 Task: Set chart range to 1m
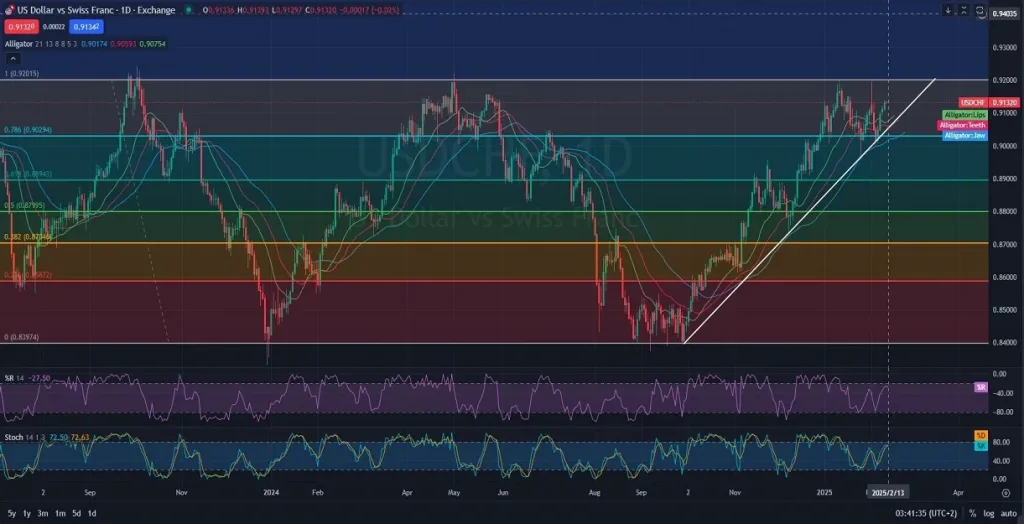pos(59,514)
